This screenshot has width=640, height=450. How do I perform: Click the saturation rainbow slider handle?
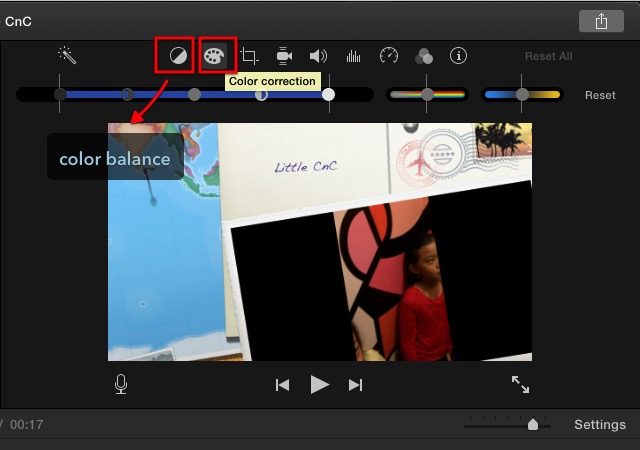click(427, 94)
